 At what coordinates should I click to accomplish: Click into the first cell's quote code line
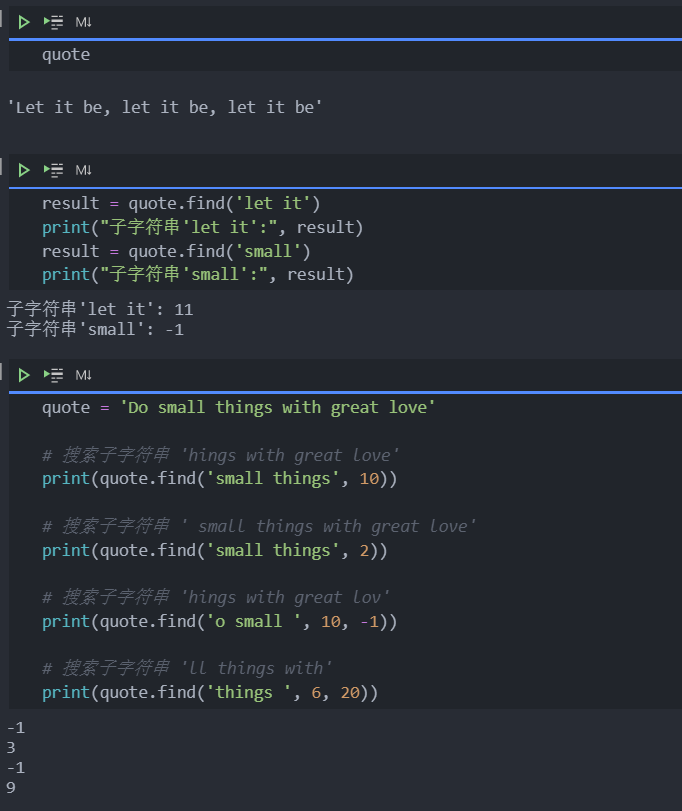[x=66, y=55]
